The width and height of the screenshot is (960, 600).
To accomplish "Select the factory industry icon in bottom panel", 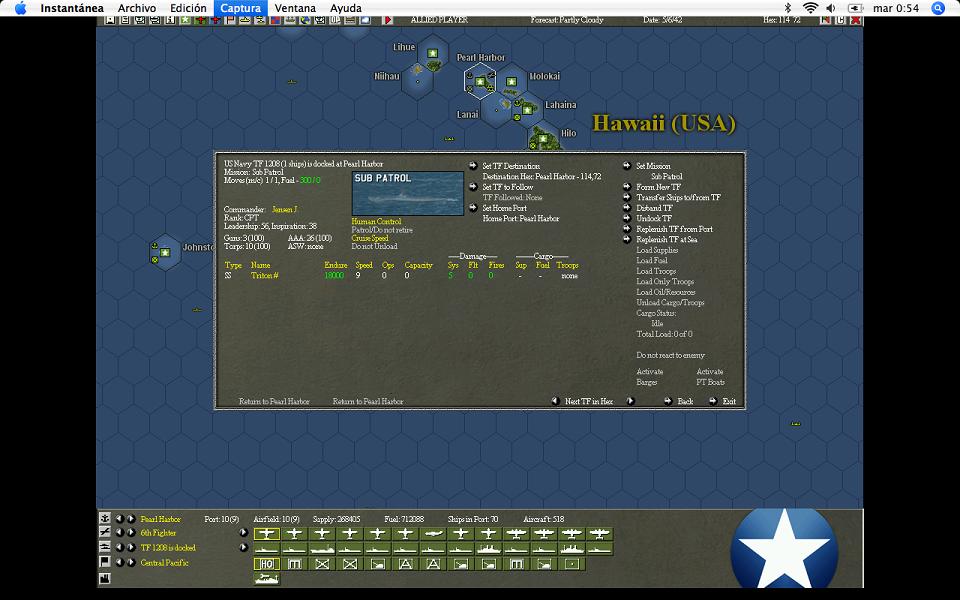I will click(105, 577).
